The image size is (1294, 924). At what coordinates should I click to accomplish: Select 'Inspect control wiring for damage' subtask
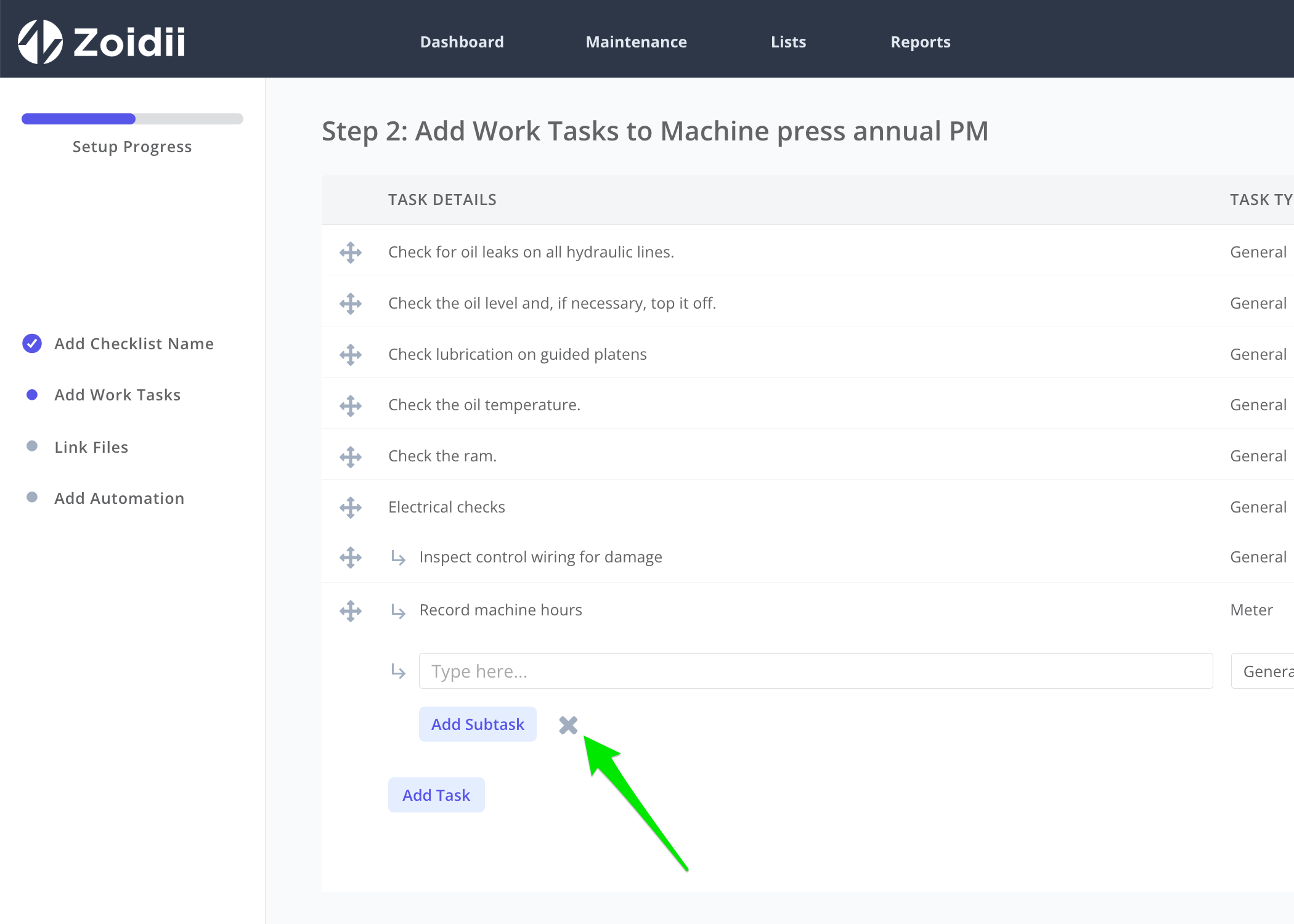[x=541, y=557]
